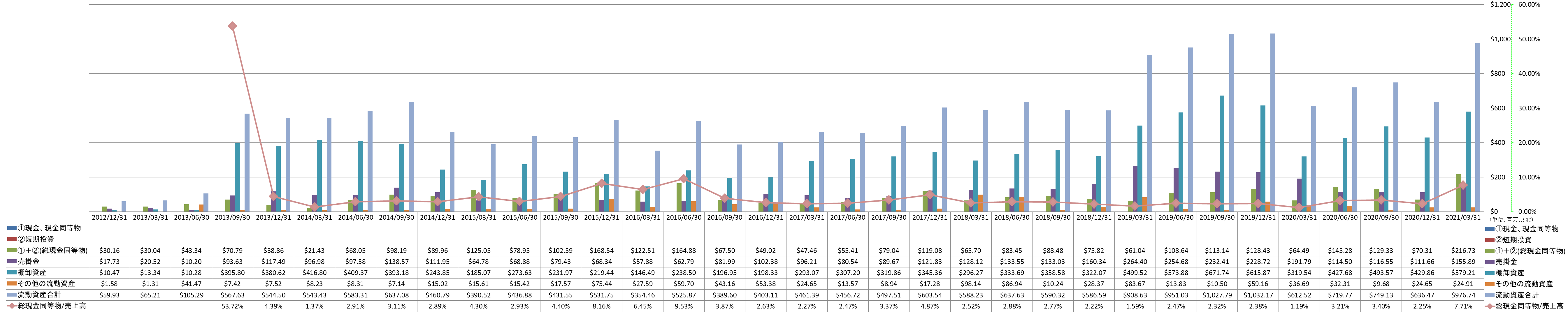Click the light-blue total bar for 2021/03/31
Viewport: 1568px width, 312px height.
(1477, 128)
